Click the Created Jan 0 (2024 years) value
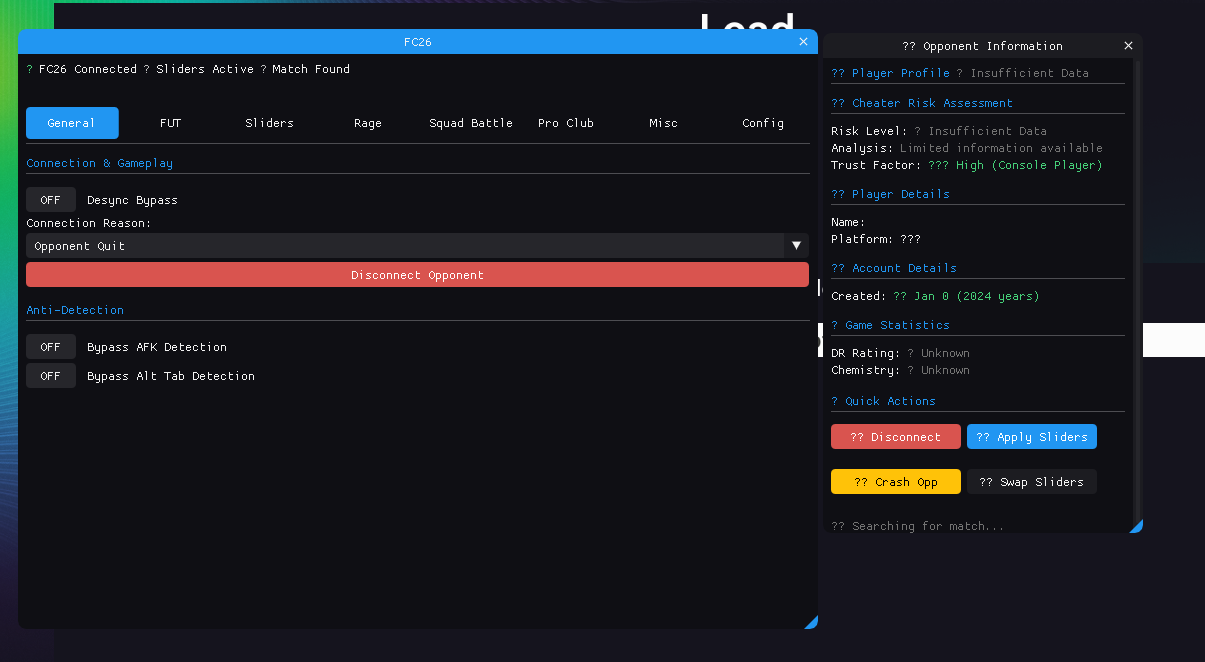The image size is (1205, 662). [x=966, y=296]
